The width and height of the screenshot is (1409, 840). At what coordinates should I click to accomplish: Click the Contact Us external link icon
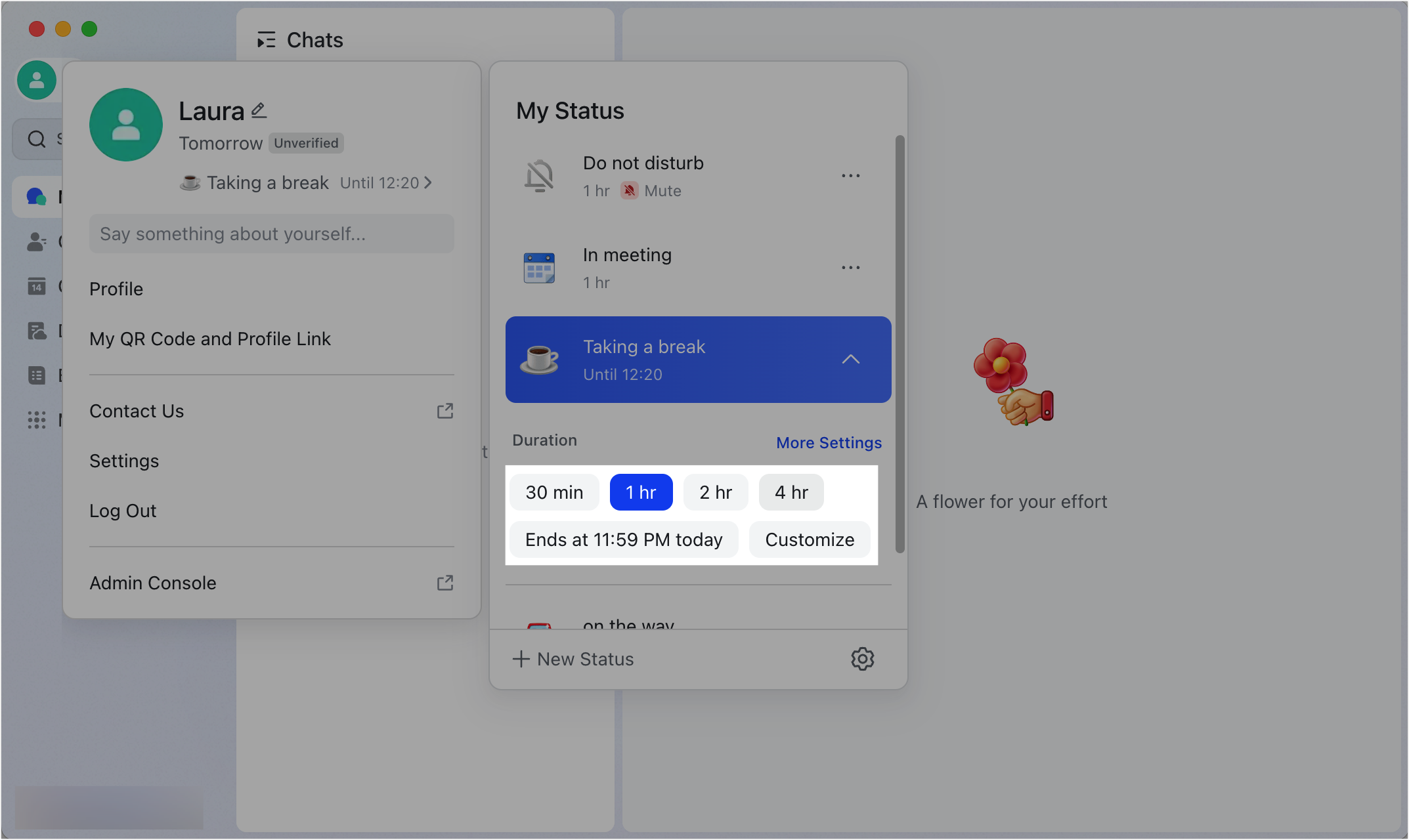click(445, 411)
